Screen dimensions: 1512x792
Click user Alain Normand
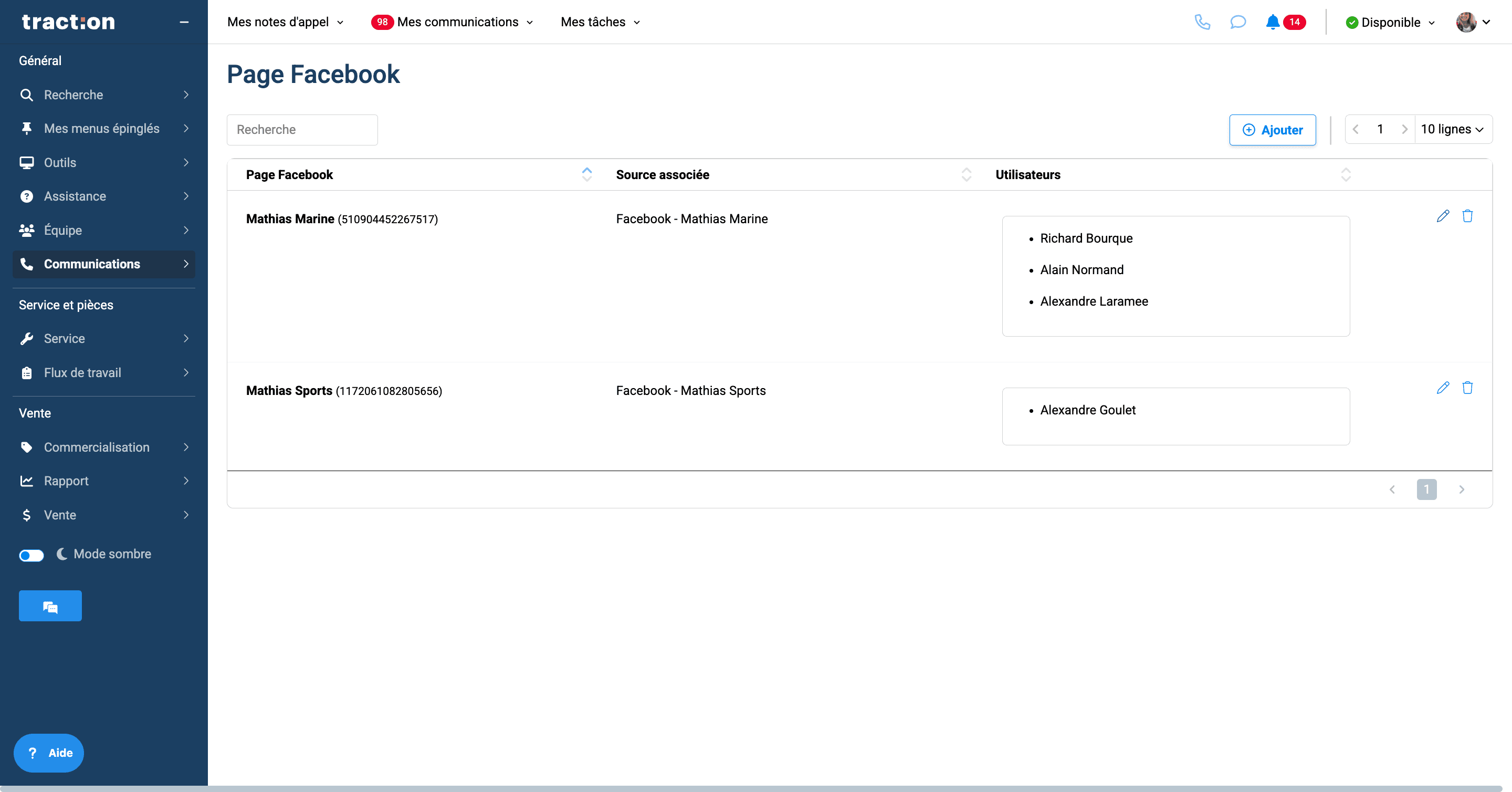[1081, 270]
